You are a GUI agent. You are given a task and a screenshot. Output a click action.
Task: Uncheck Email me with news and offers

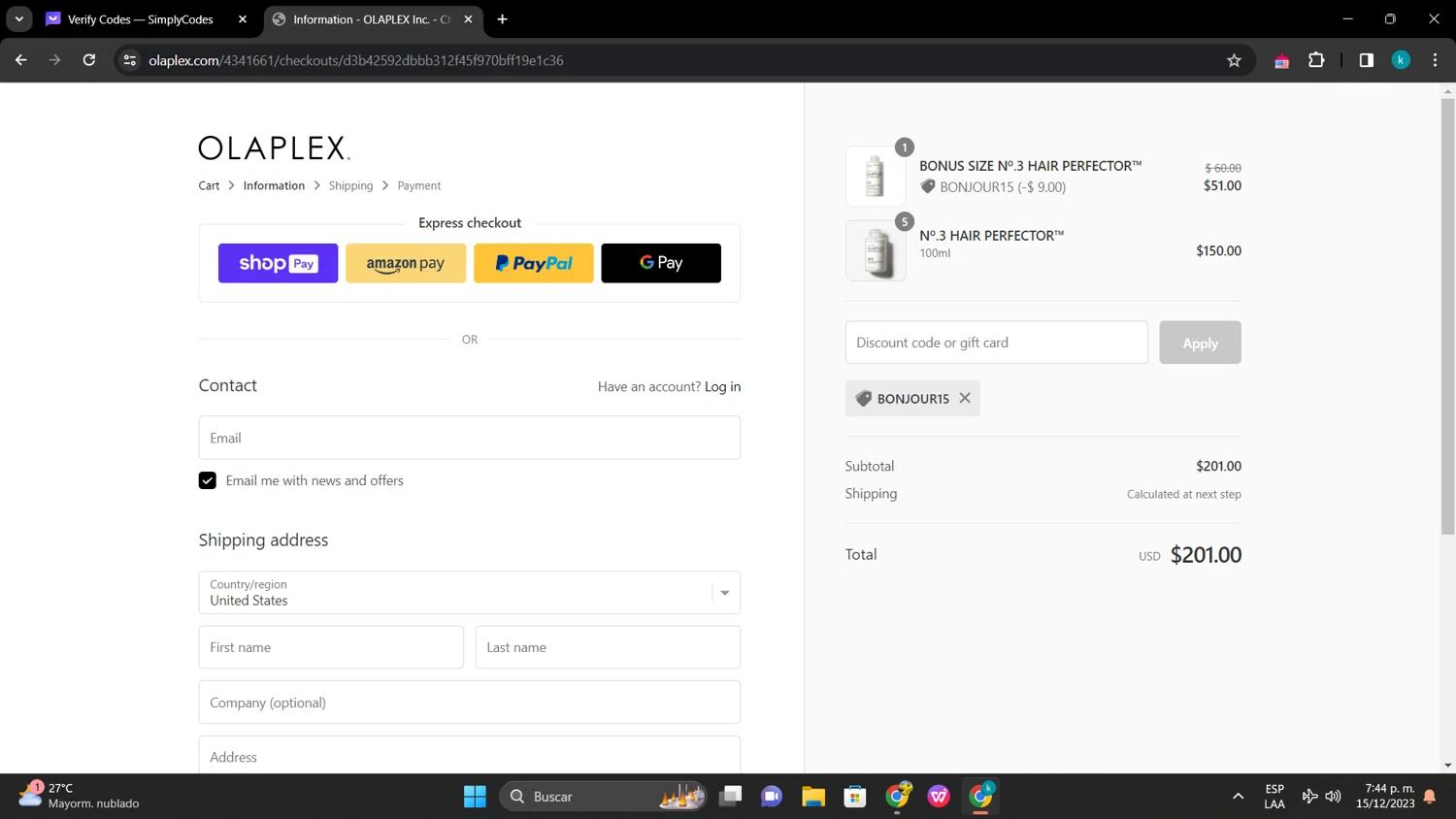tap(208, 480)
